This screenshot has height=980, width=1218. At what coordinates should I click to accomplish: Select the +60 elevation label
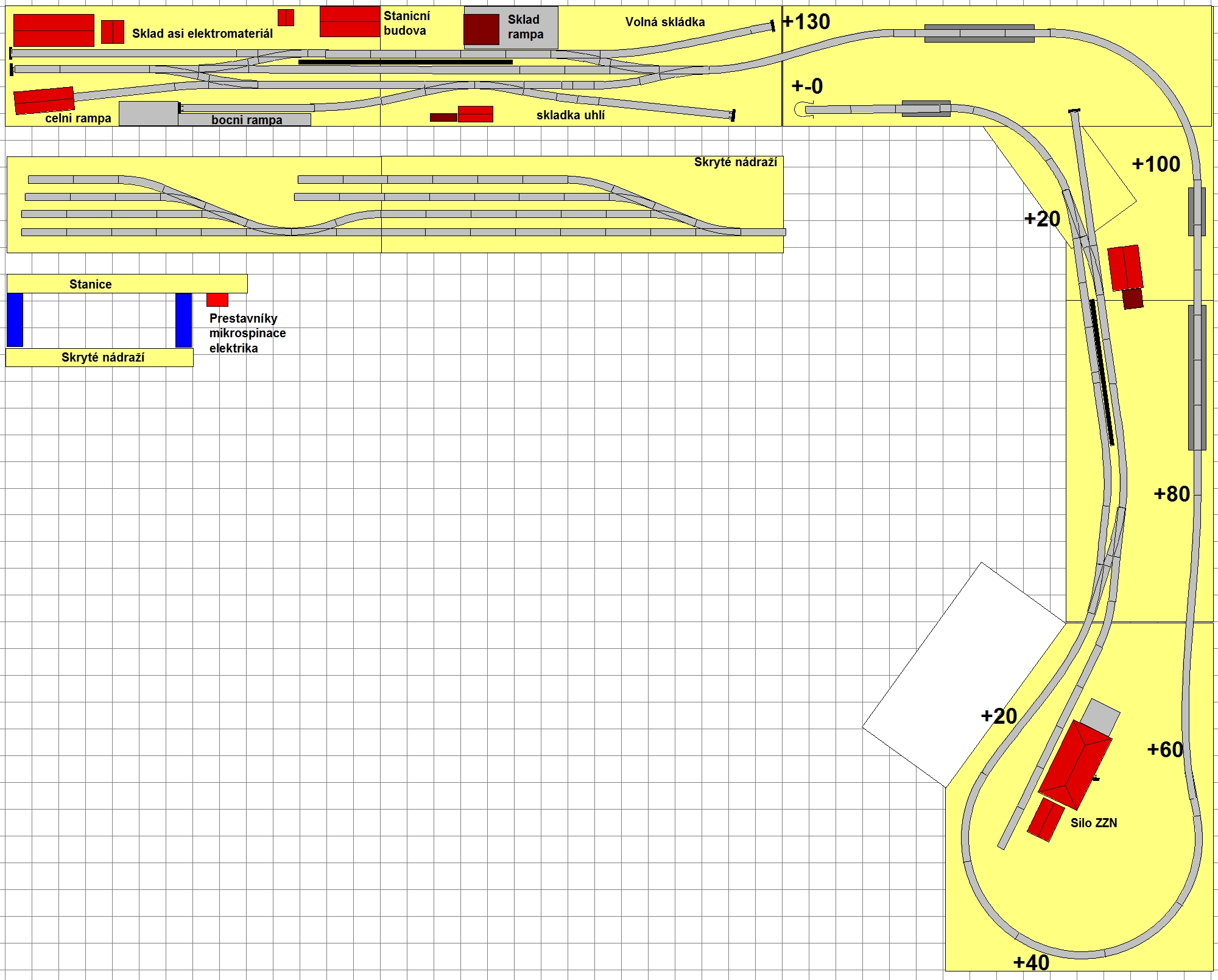tap(1164, 749)
